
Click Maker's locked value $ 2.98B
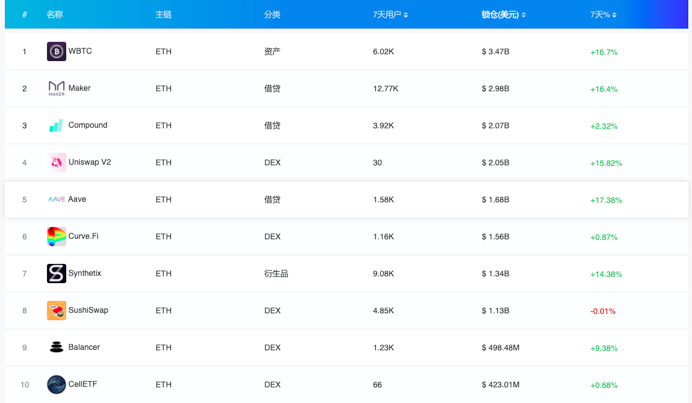point(495,89)
